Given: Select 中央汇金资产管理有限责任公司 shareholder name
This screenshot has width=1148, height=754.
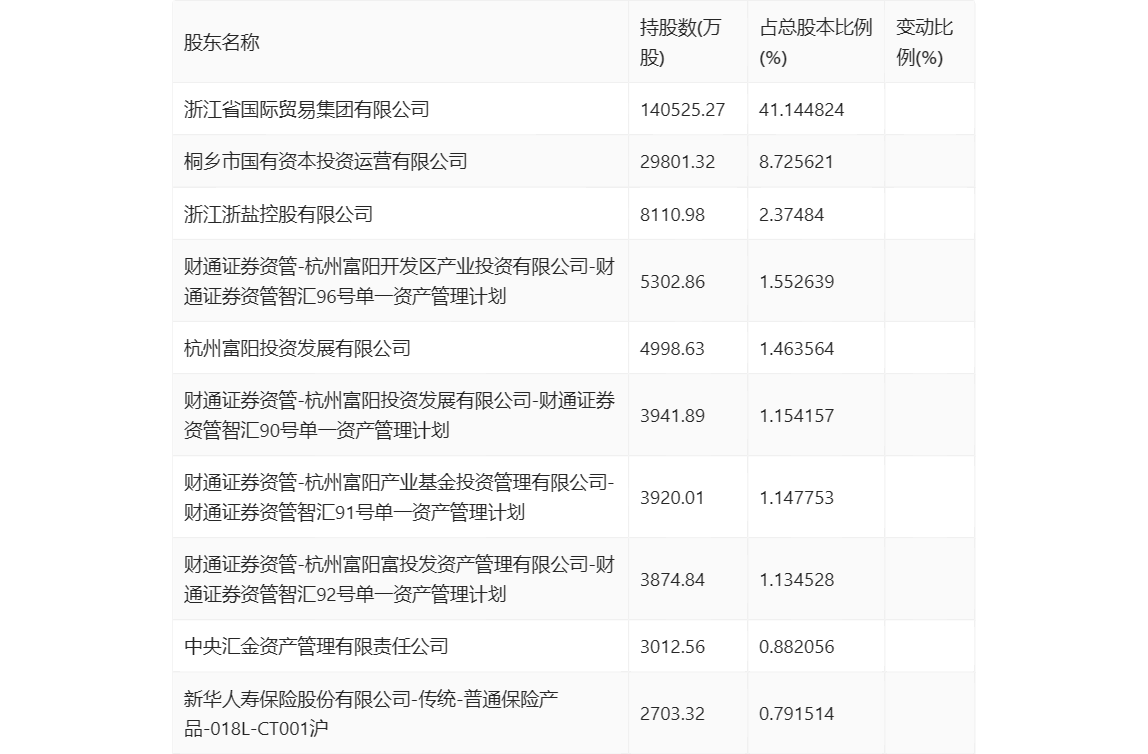Looking at the screenshot, I should point(316,646).
